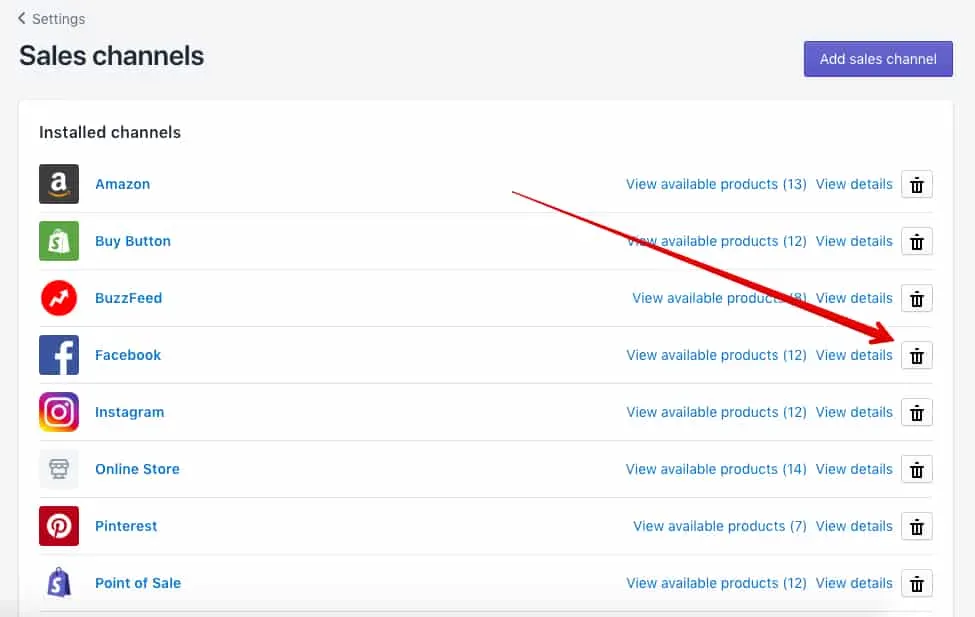Click the Pinterest channel logo

coord(58,526)
